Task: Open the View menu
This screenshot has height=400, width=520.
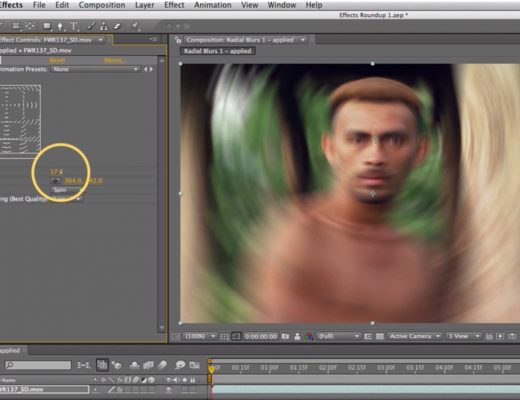Action: point(249,5)
